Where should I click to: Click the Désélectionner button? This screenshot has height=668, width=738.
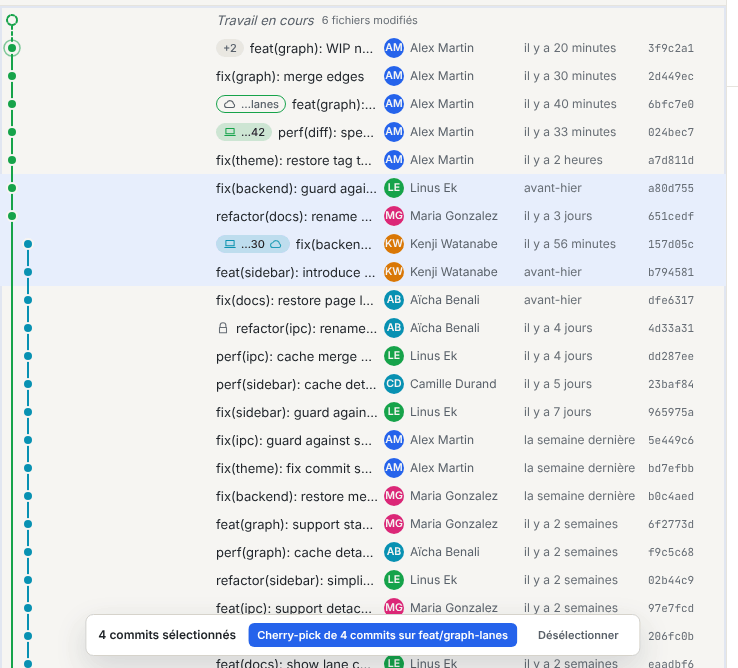[x=578, y=635]
